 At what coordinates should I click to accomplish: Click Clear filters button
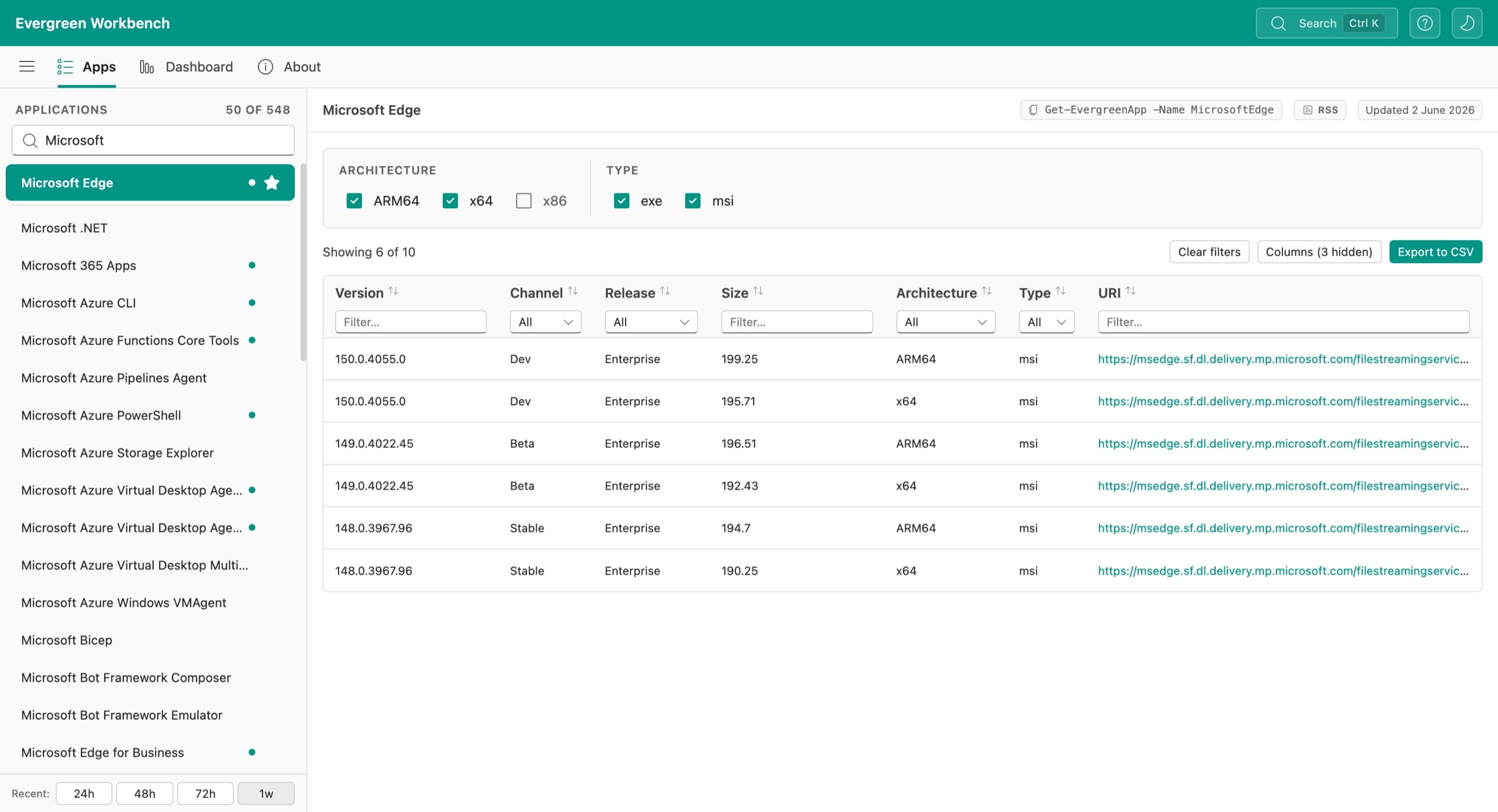click(1209, 252)
